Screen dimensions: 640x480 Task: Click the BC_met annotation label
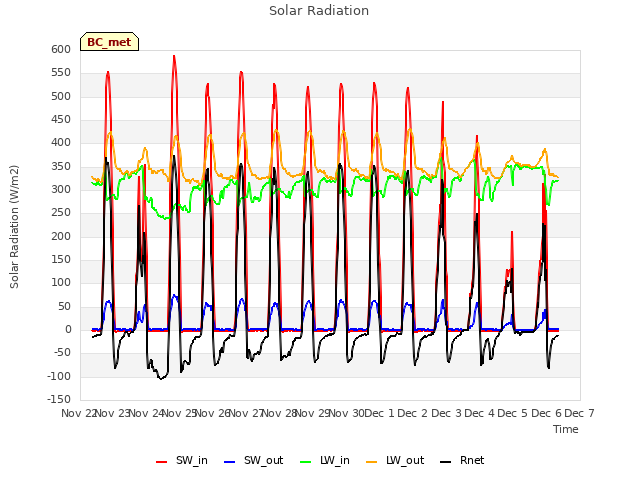pyautogui.click(x=109, y=42)
